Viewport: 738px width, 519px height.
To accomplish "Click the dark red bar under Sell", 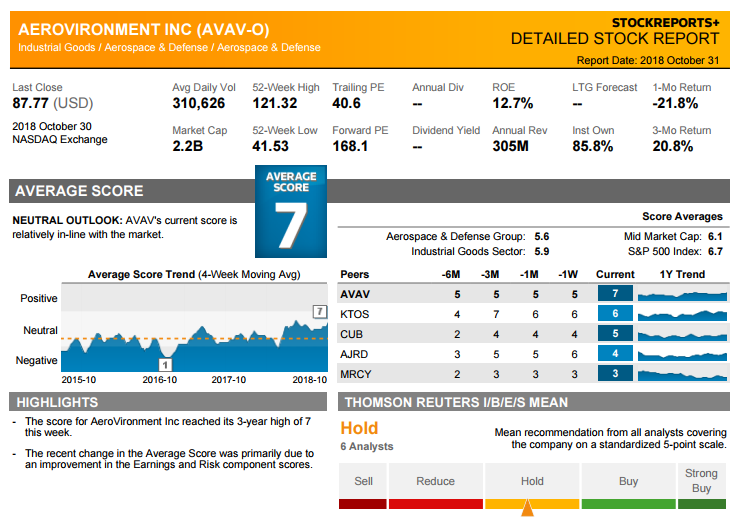I will [x=363, y=504].
